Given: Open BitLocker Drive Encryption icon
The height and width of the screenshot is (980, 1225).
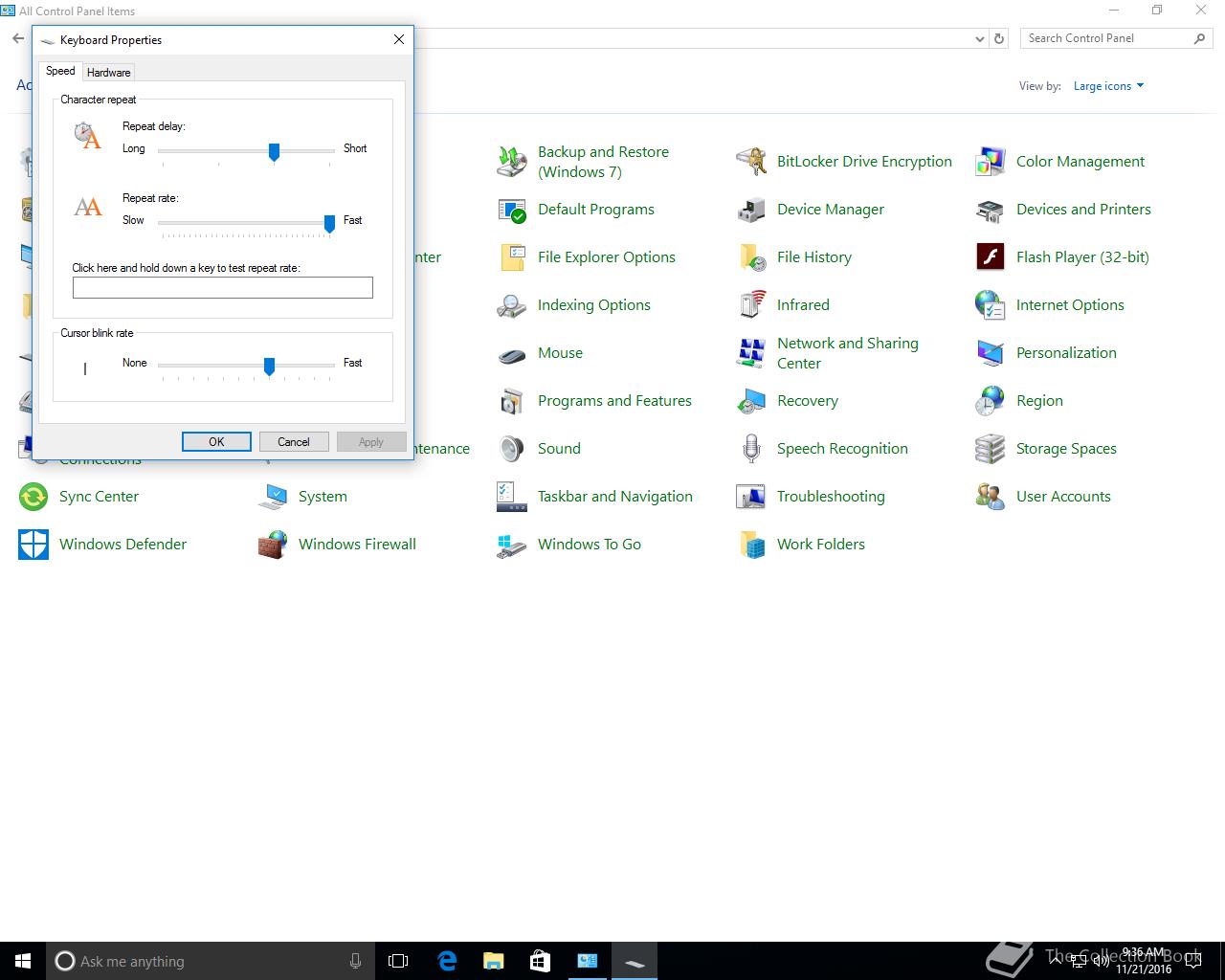Looking at the screenshot, I should point(751,162).
